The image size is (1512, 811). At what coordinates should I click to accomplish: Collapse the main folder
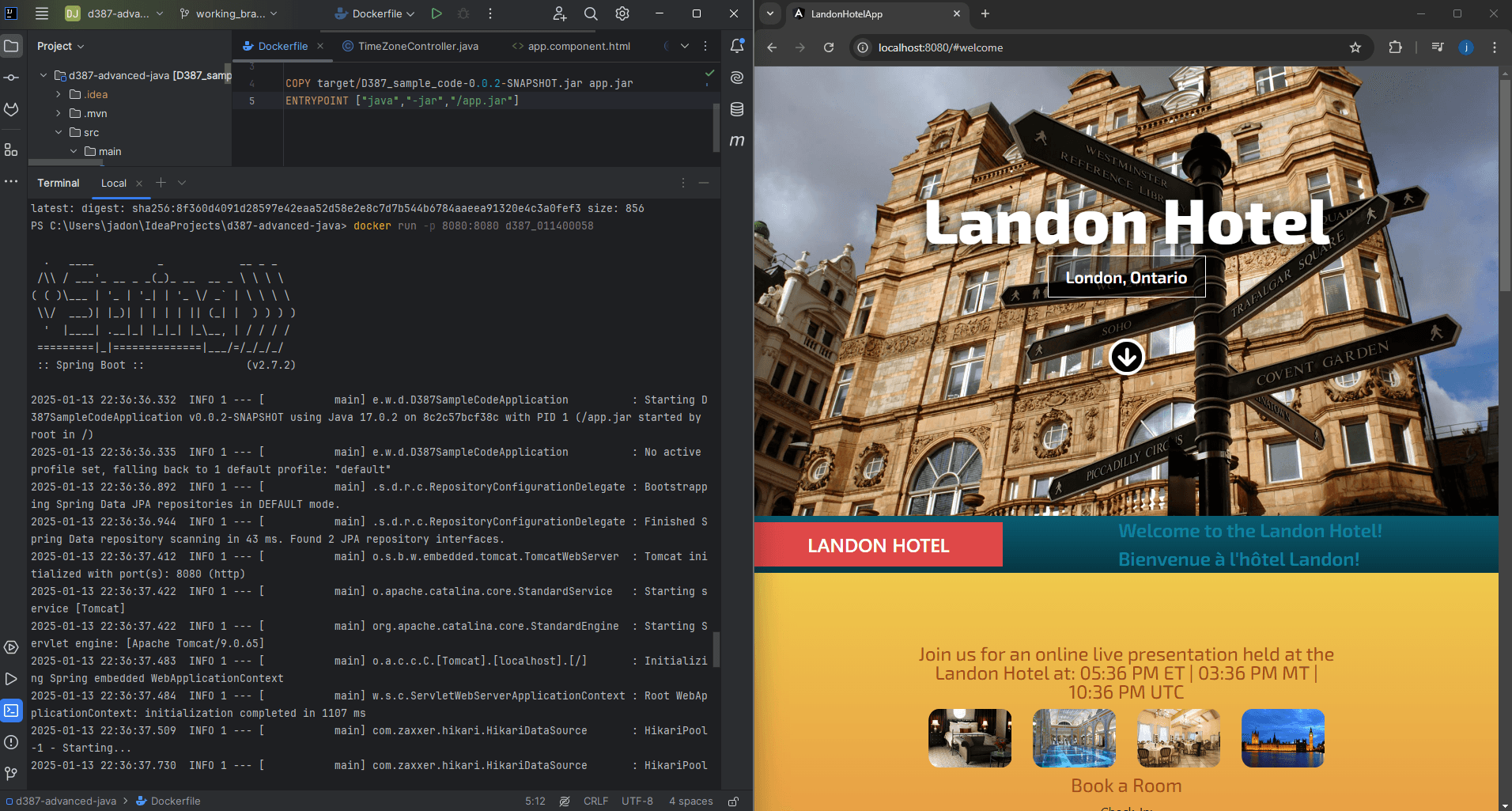tap(74, 151)
